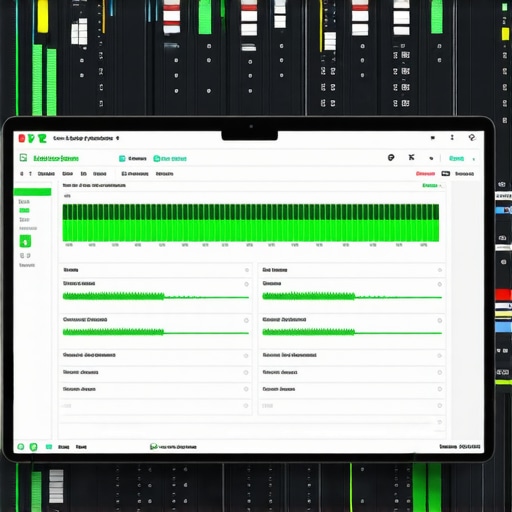512x512 pixels.
Task: Open the first word menu after the tiny icons
Action: [46, 174]
